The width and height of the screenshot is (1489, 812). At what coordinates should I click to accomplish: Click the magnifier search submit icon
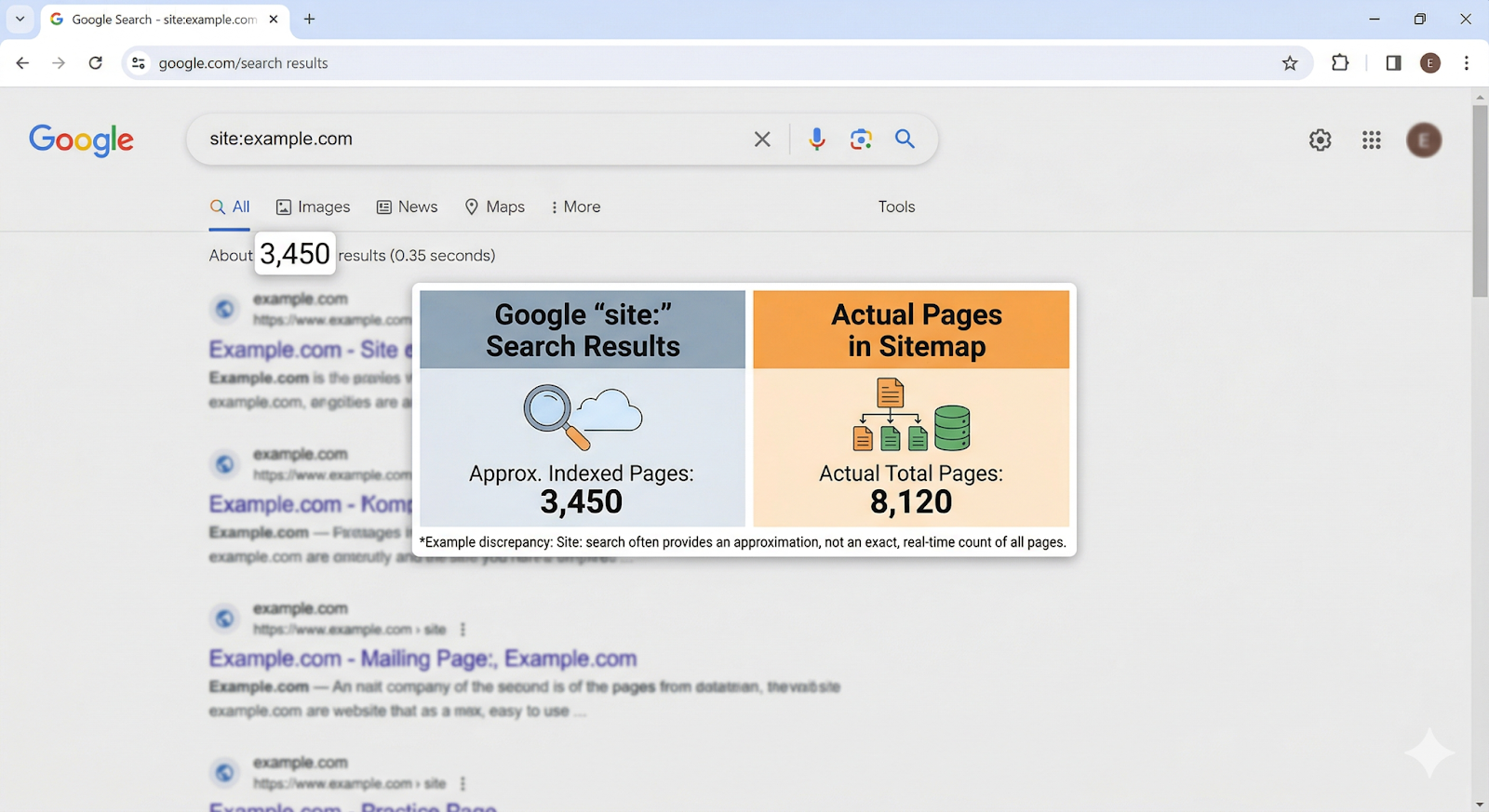click(905, 140)
